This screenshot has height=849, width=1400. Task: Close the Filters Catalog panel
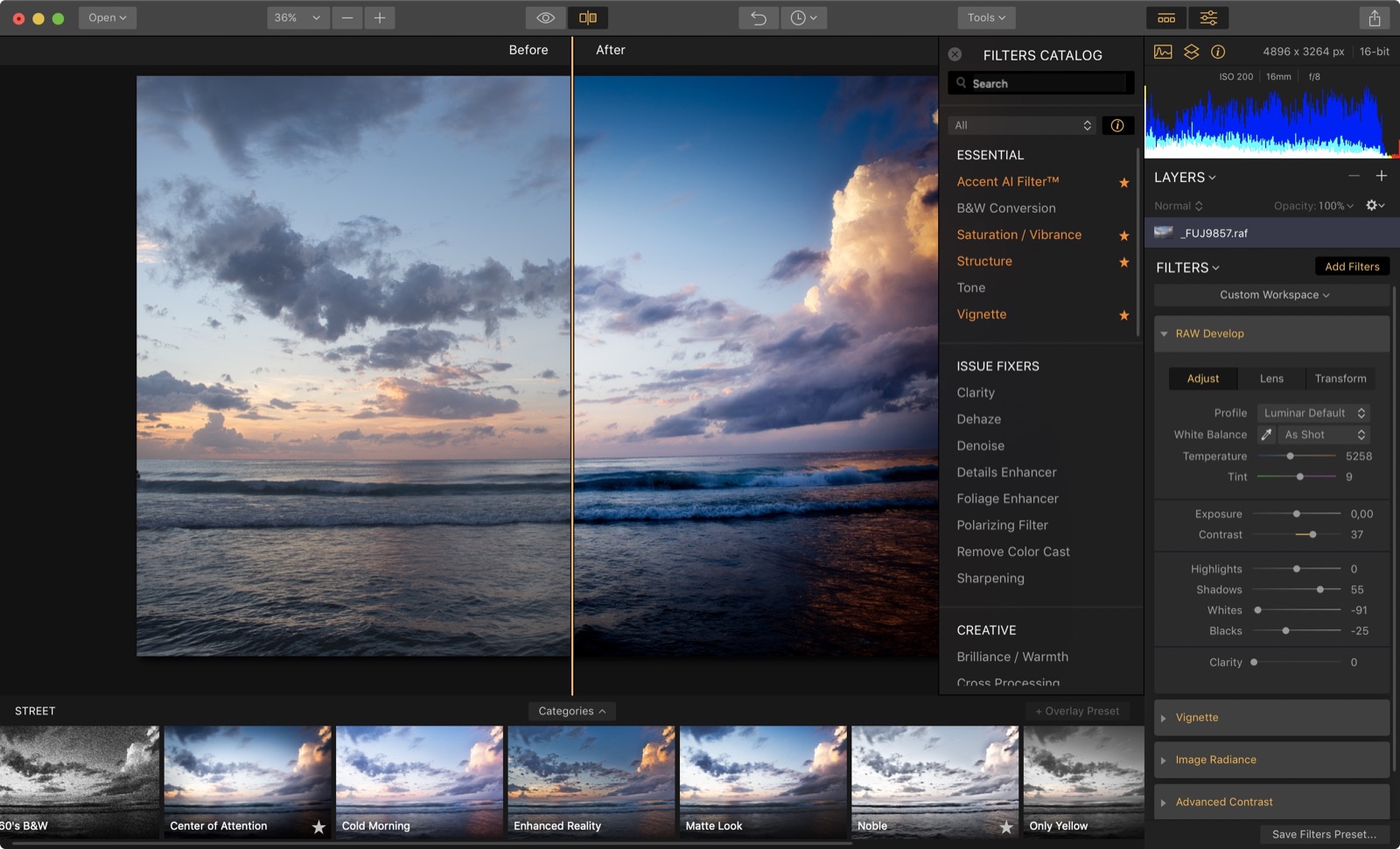pos(955,54)
